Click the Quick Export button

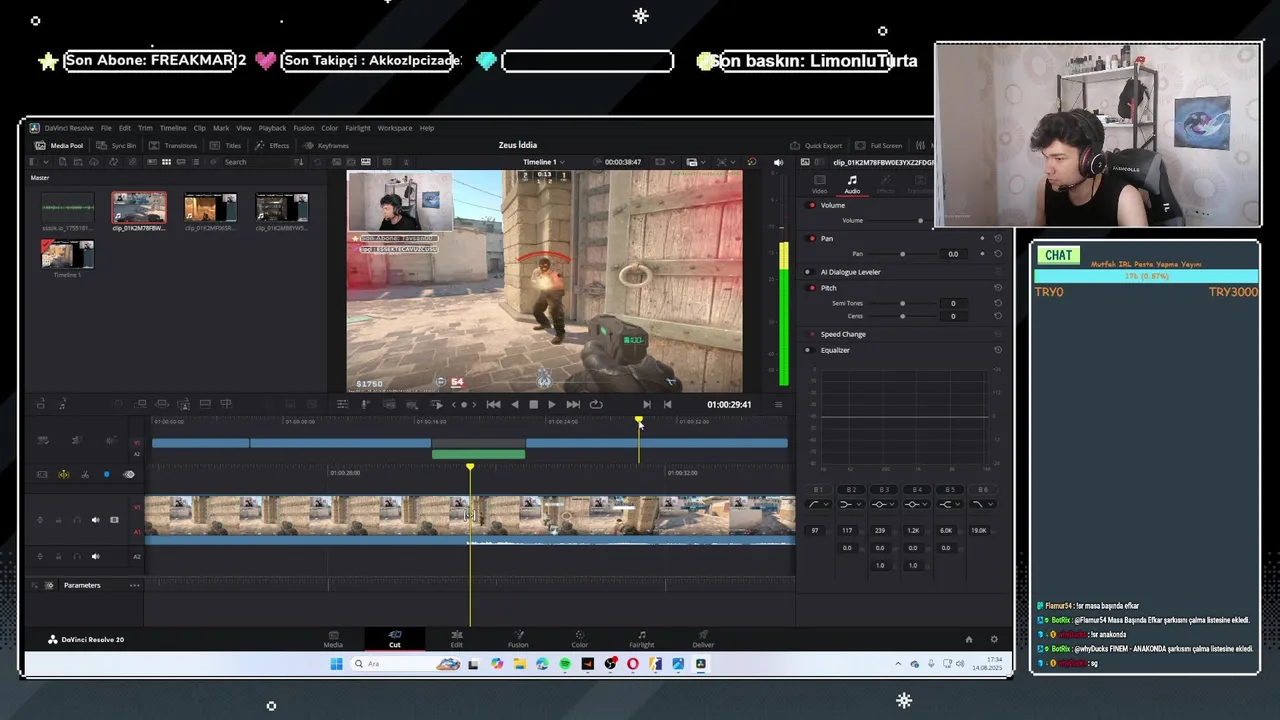tap(816, 145)
